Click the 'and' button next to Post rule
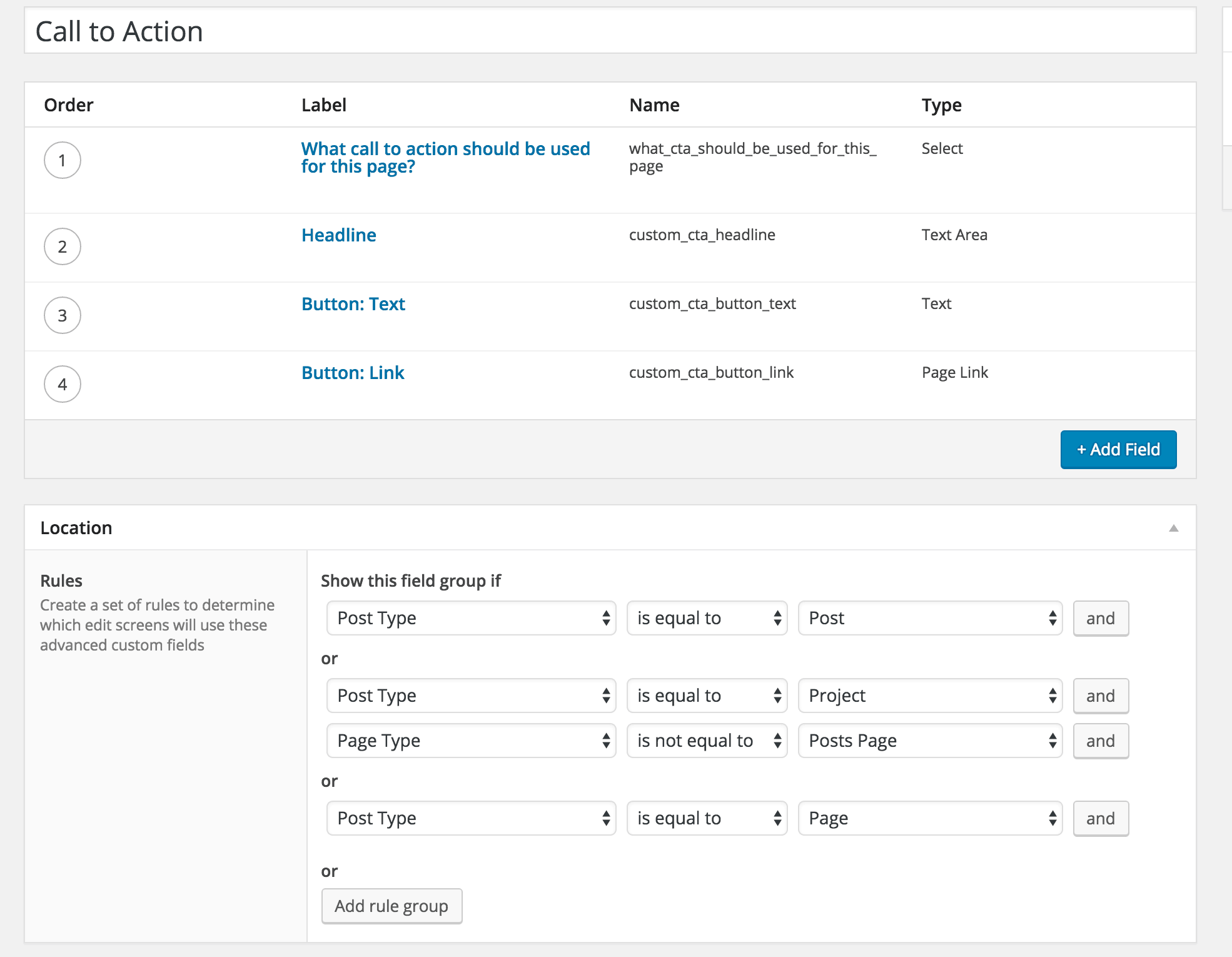Screen dimensions: 1232x957 (x=1100, y=618)
